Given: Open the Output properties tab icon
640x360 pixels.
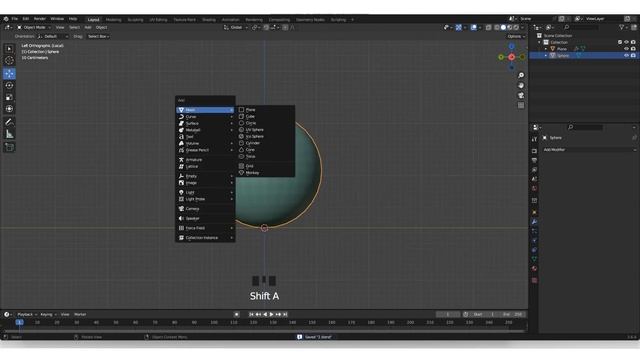Looking at the screenshot, I should click(534, 160).
